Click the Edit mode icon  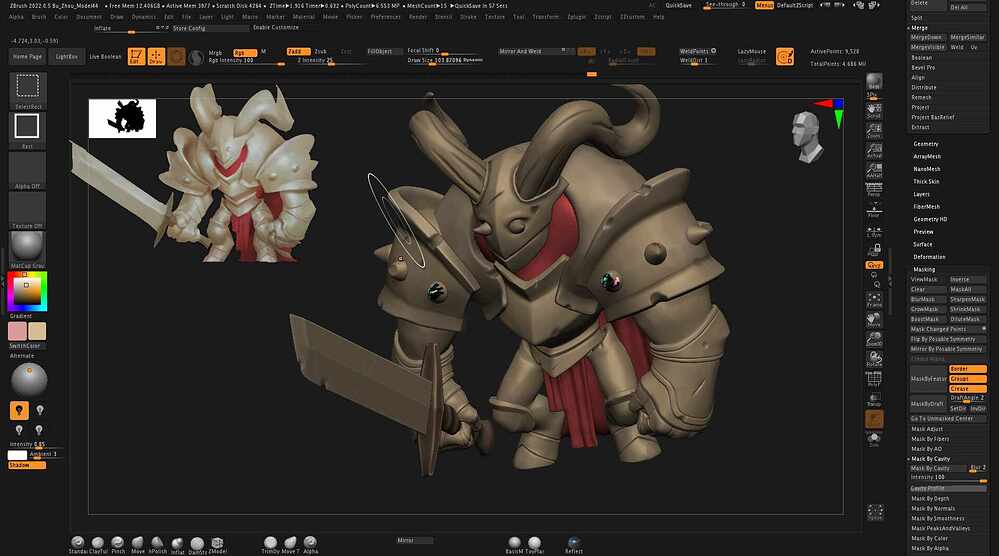pyautogui.click(x=136, y=57)
